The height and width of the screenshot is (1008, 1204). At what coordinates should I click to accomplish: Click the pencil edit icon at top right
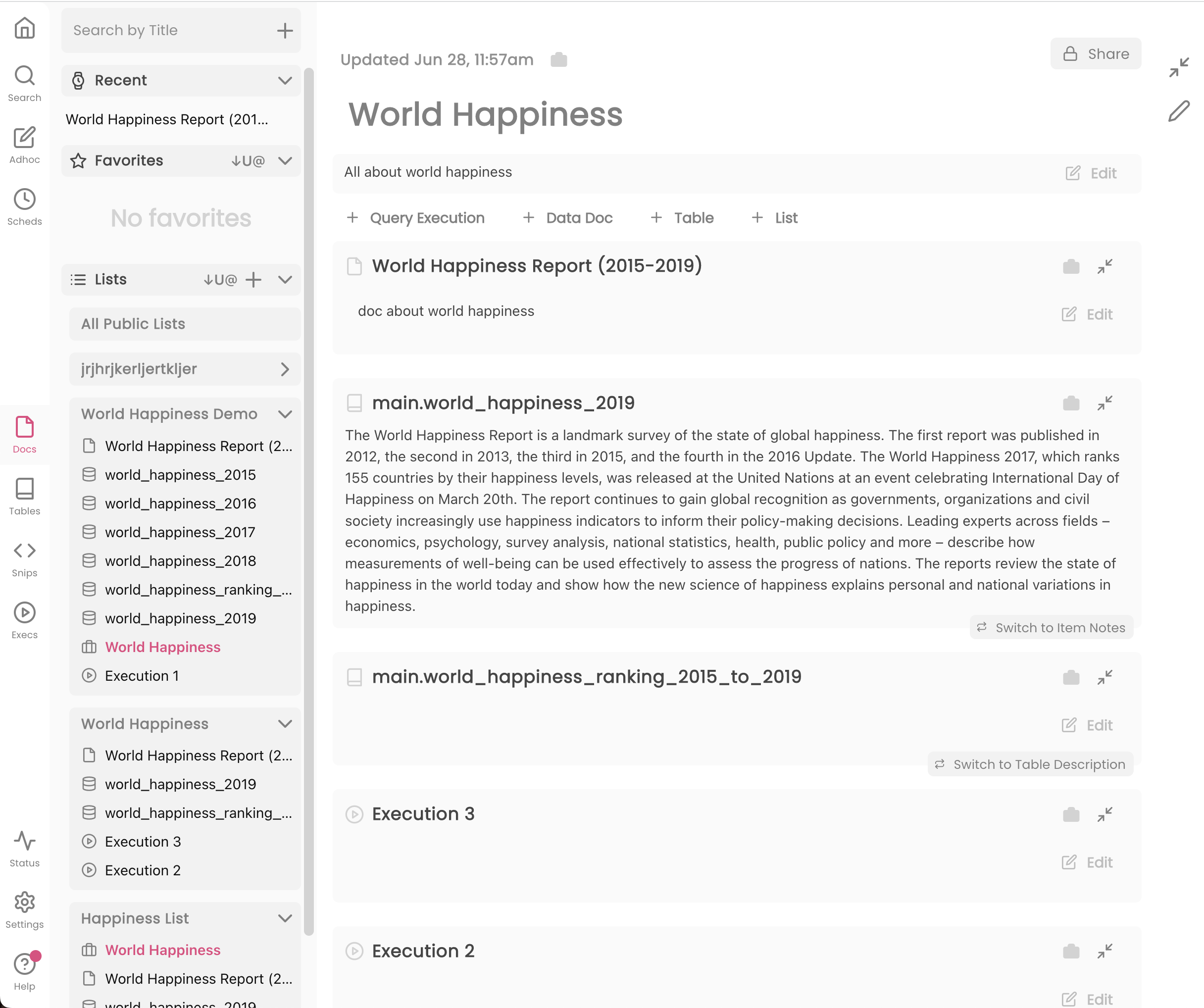(1179, 111)
